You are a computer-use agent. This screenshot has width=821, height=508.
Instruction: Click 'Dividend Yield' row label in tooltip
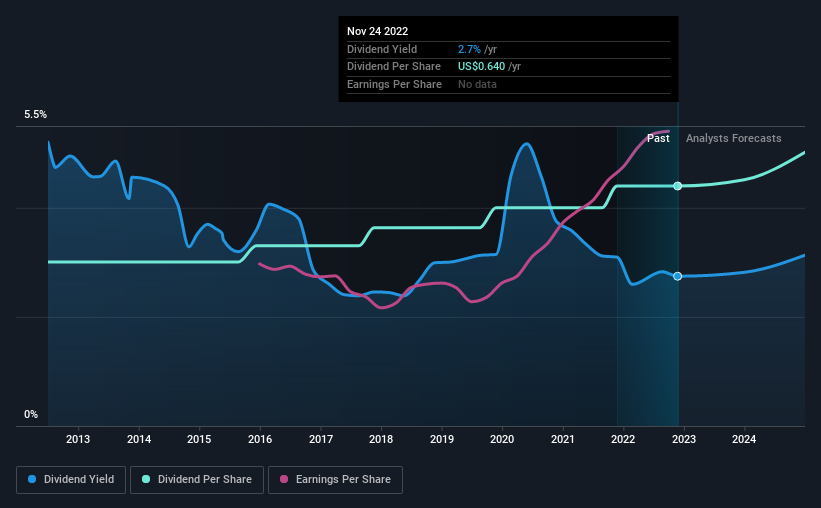tap(382, 49)
